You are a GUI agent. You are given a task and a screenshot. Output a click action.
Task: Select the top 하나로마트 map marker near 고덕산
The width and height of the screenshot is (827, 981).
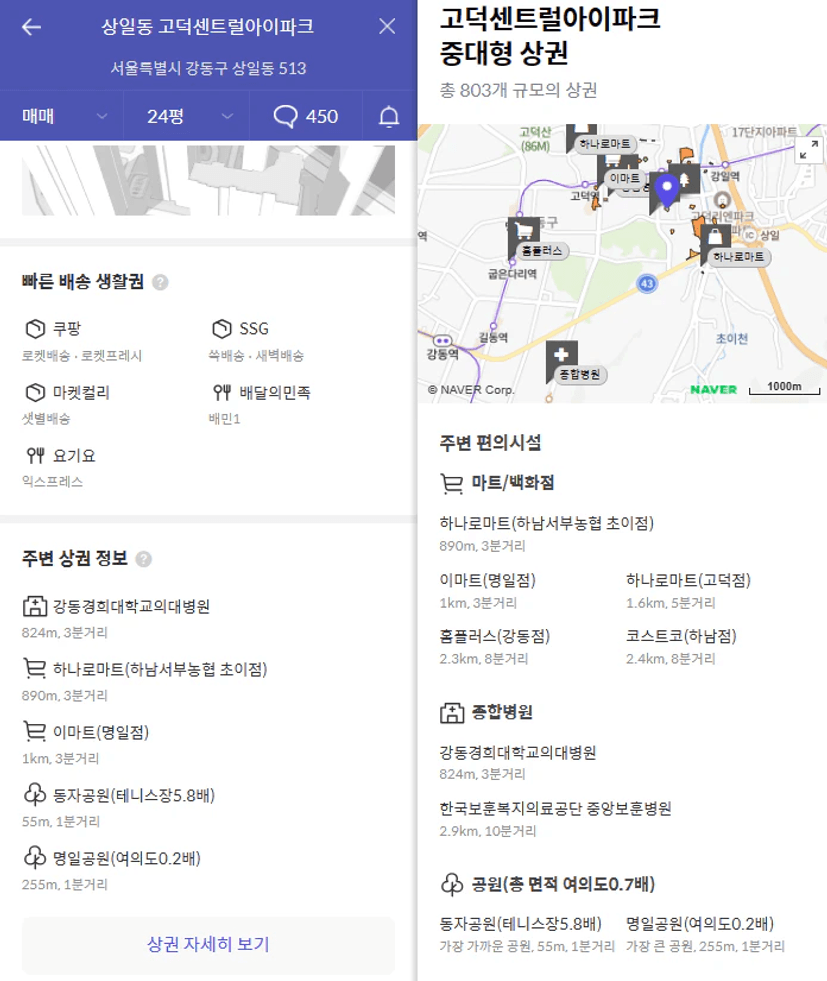[604, 144]
